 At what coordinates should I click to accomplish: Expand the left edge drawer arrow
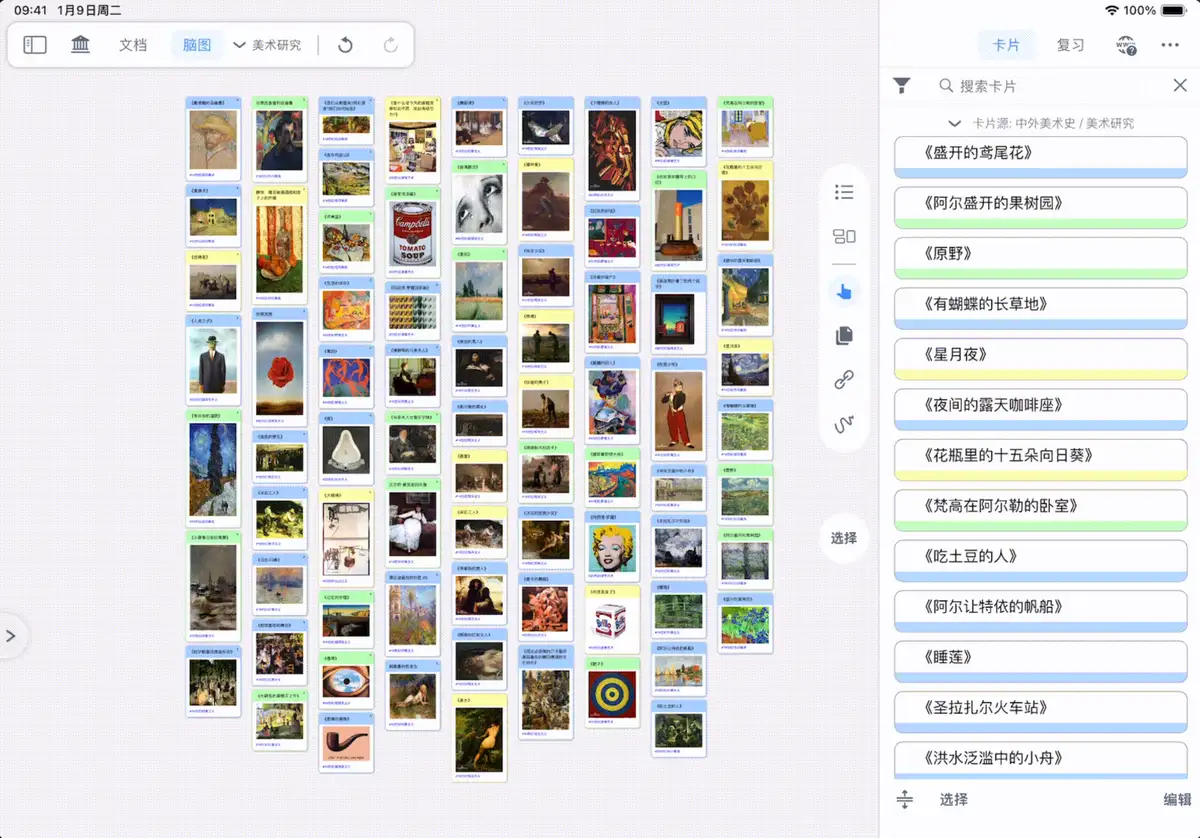[11, 635]
